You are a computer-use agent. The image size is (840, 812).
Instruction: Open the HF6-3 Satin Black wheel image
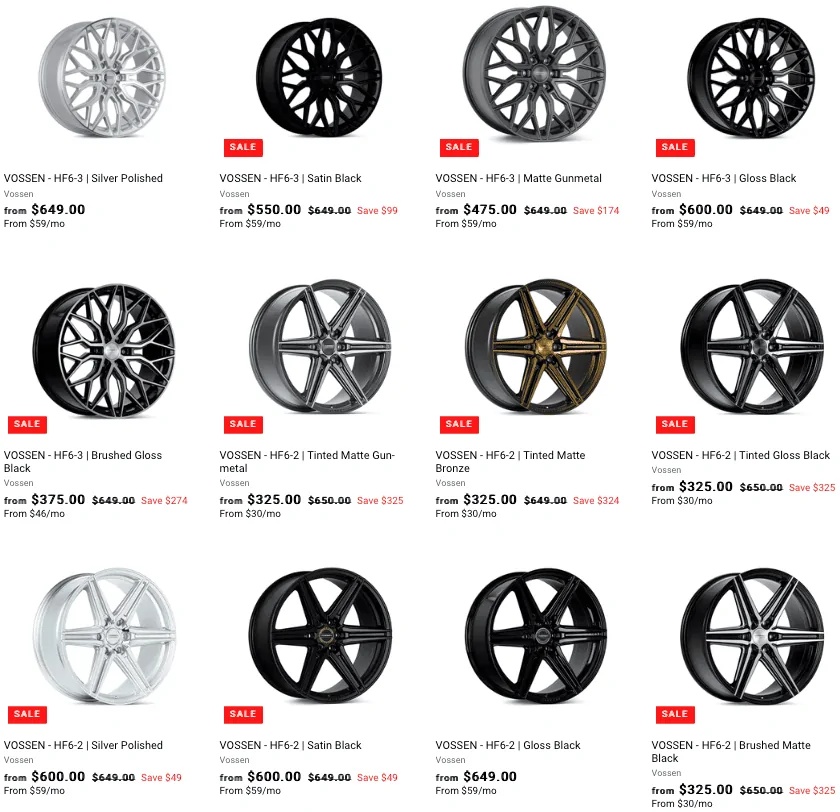[x=319, y=78]
